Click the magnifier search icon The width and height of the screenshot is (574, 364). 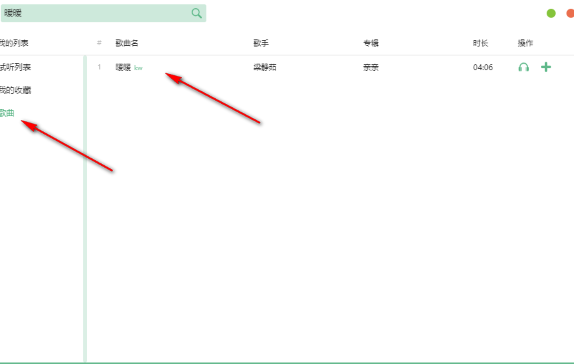click(x=197, y=13)
